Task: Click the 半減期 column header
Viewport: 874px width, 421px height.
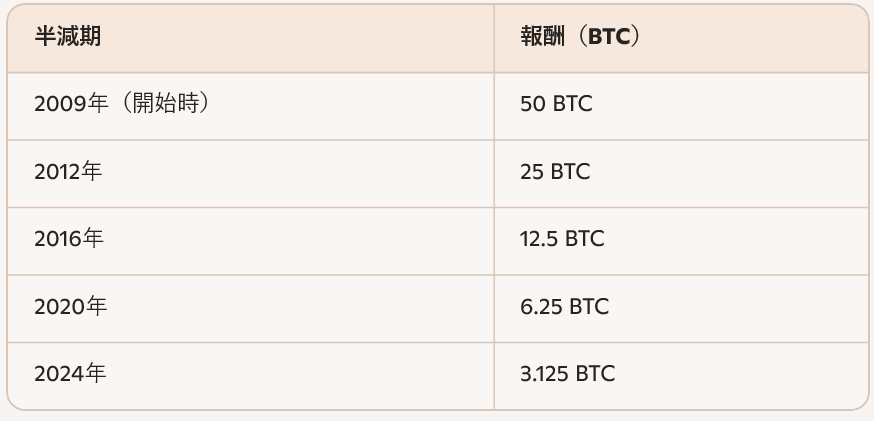Action: pos(68,37)
